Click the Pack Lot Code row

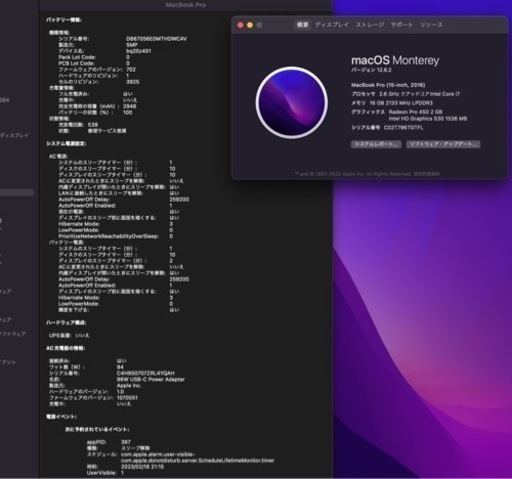[x=94, y=57]
